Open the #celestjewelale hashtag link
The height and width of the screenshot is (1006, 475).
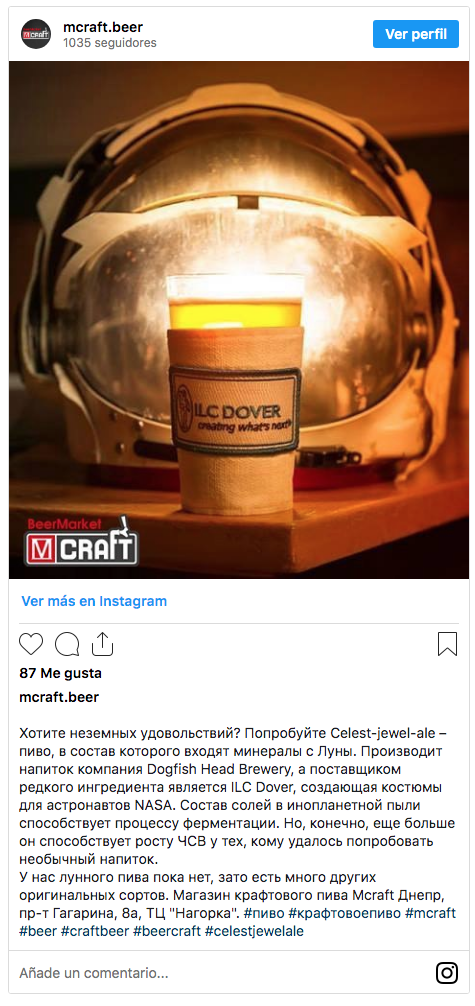[x=254, y=931]
